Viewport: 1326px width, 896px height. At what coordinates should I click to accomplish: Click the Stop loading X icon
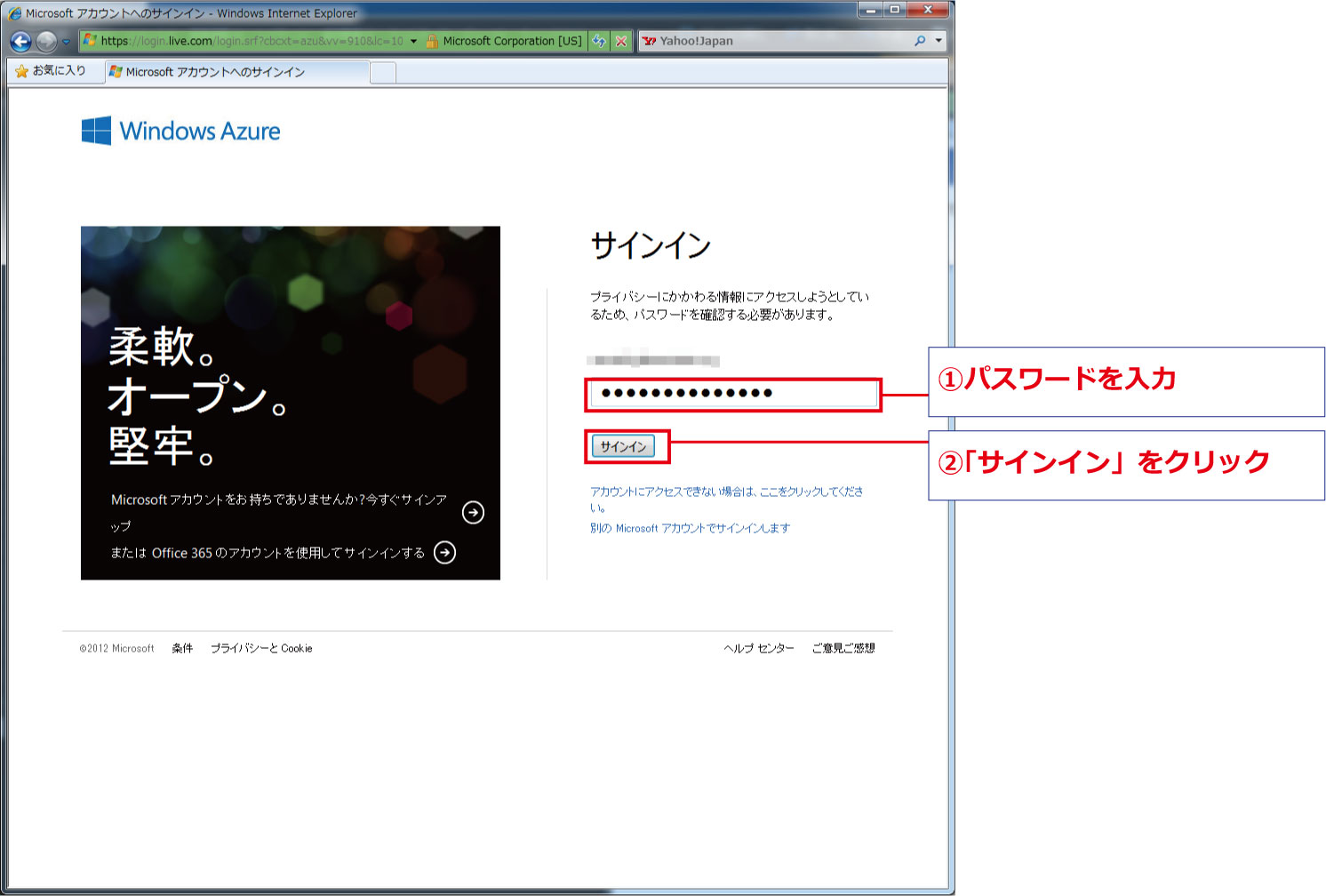621,41
